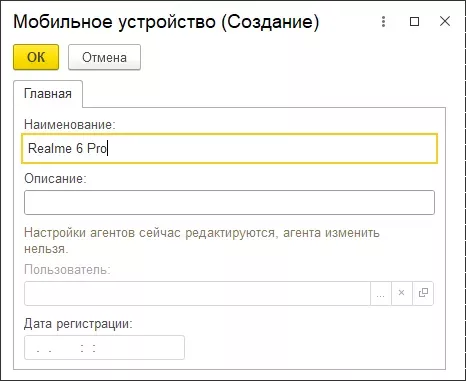Click into the empty Описание field
Screen dimensions: 466x381
[229, 202]
